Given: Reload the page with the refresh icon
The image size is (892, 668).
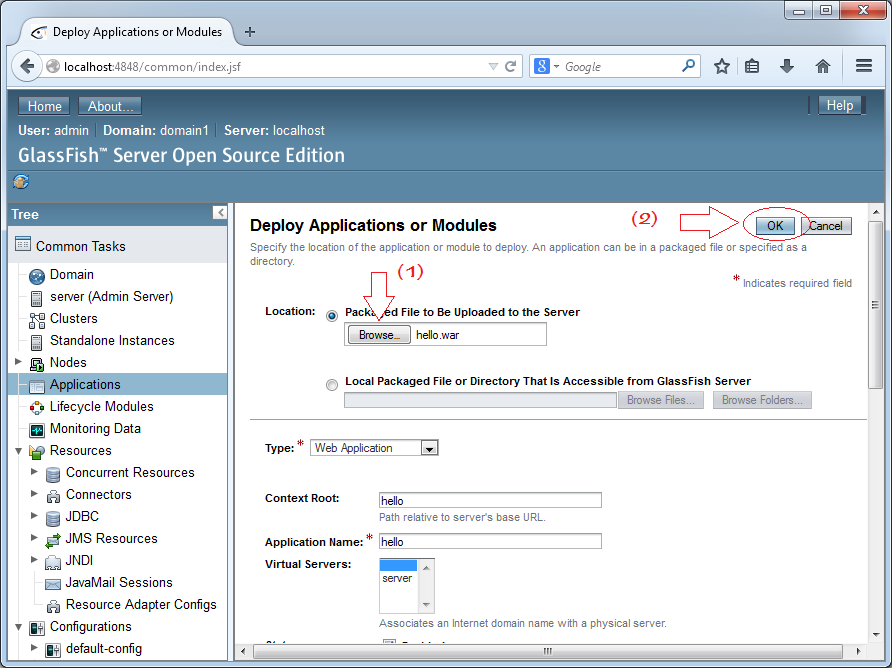Looking at the screenshot, I should (511, 67).
